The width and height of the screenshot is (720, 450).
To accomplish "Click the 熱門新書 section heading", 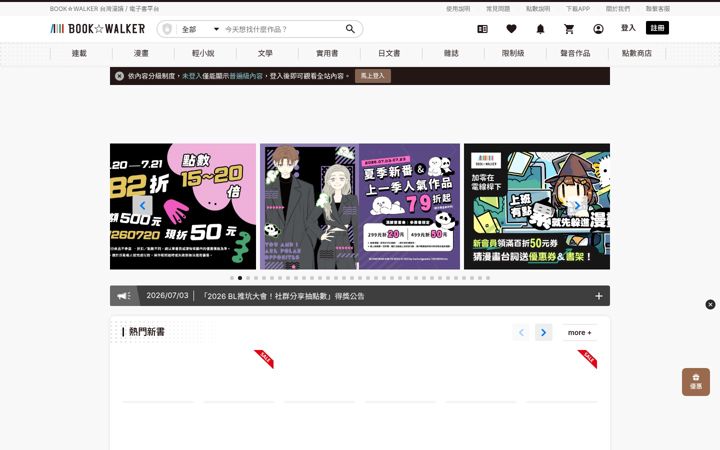I will tap(146, 332).
